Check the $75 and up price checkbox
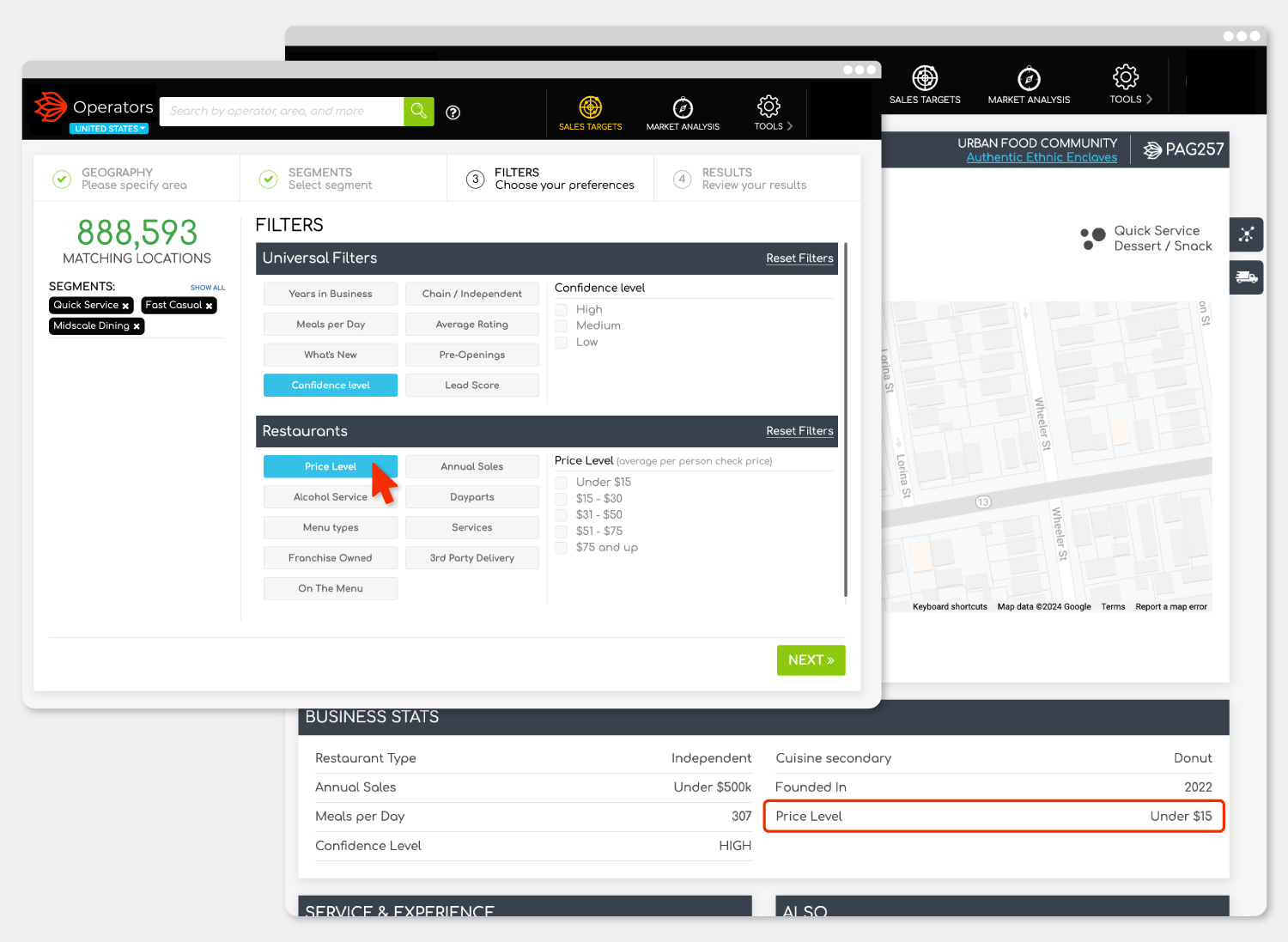 pyautogui.click(x=562, y=547)
